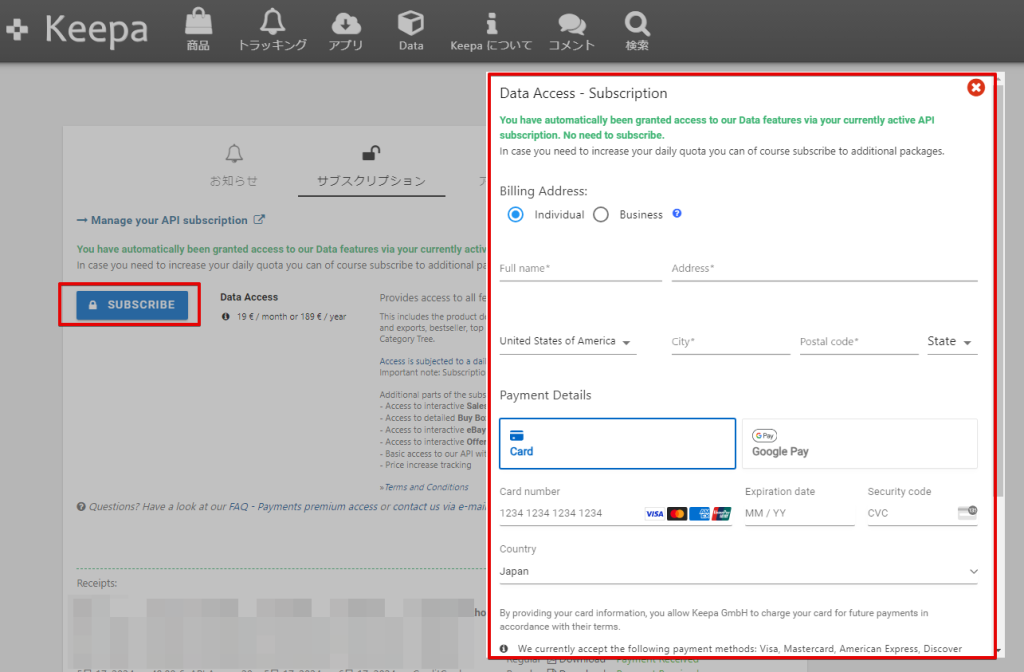Screen dimensions: 1024x672
Task: Open the アプリ cloud download icon
Action: 345,24
